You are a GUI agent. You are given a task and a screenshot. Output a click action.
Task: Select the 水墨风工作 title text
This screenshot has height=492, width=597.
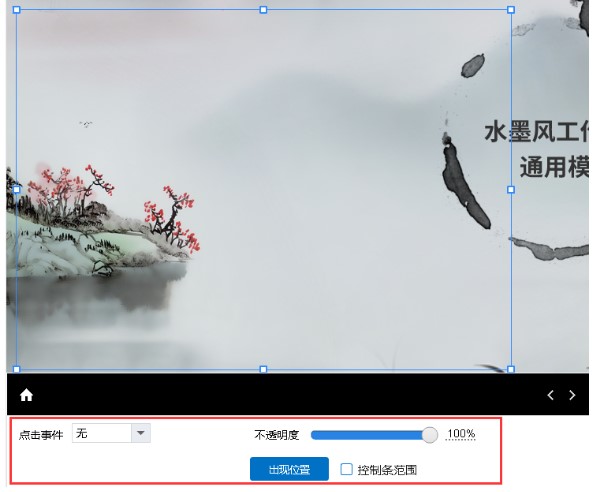[536, 132]
